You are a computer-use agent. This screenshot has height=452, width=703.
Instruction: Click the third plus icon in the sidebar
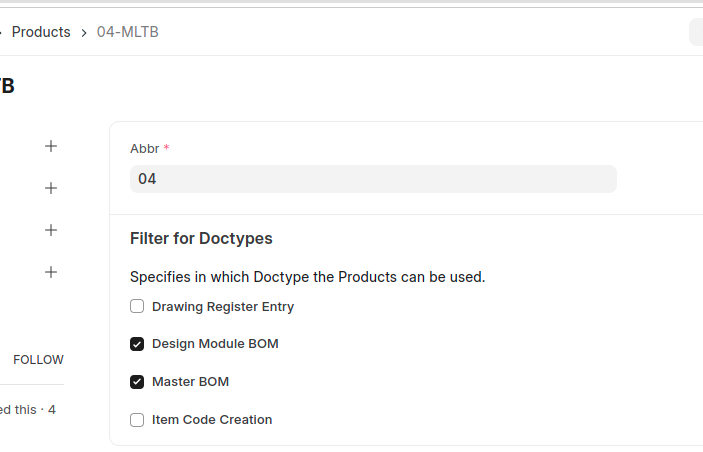point(51,230)
